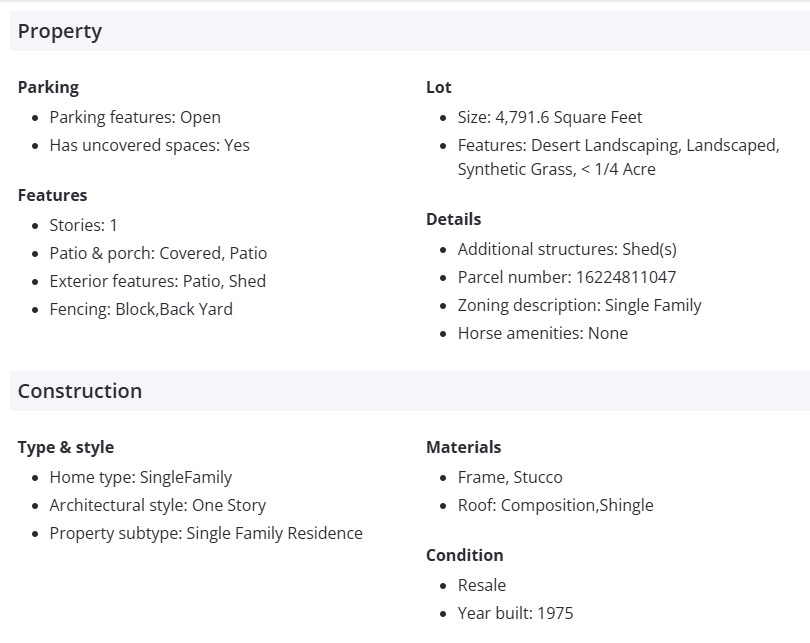Click the Construction section header
The width and height of the screenshot is (810, 643).
pyautogui.click(x=80, y=391)
